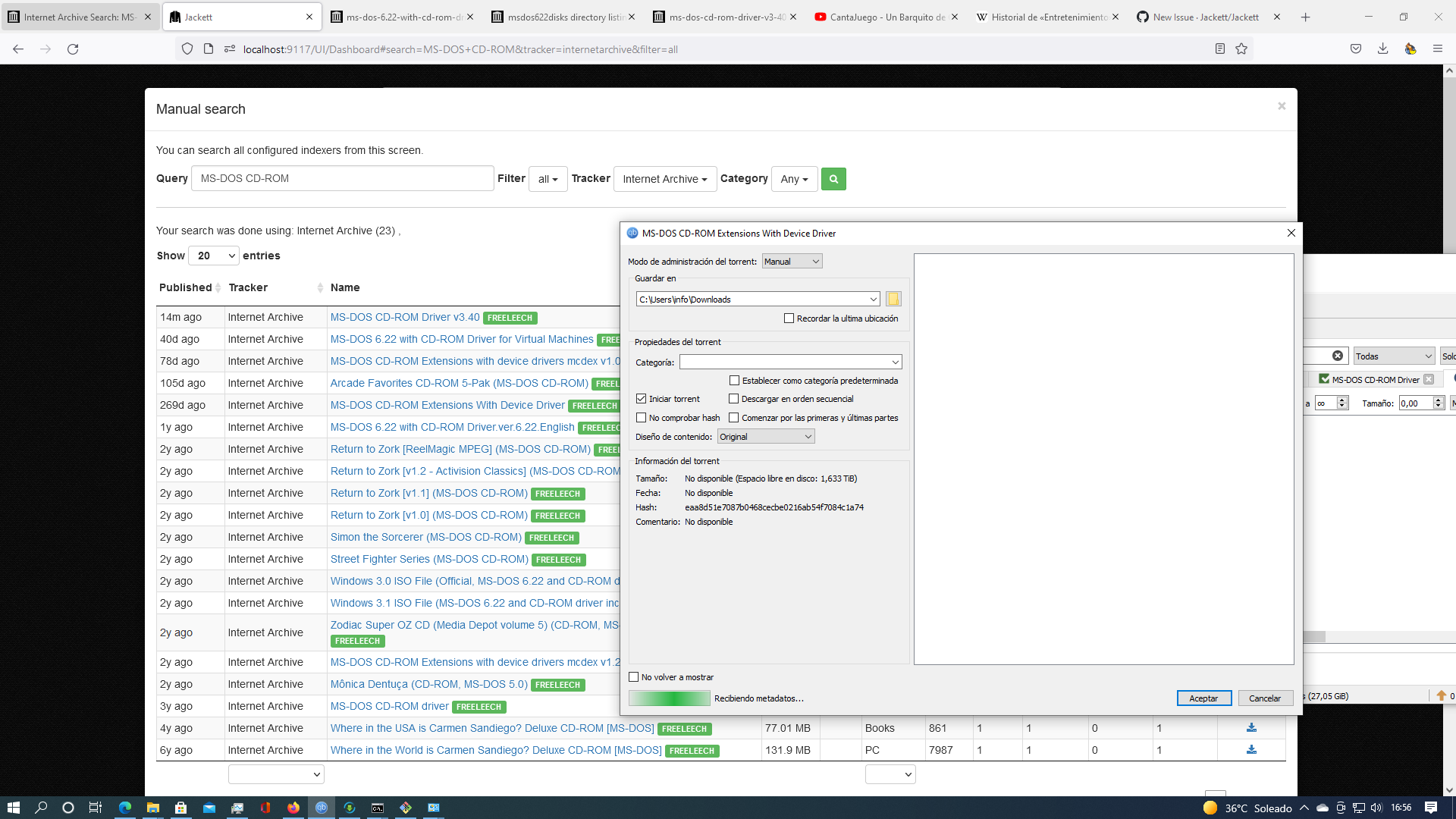Open Firefox downloads panel icon
Screen dimensions: 1456x819
click(x=1382, y=49)
